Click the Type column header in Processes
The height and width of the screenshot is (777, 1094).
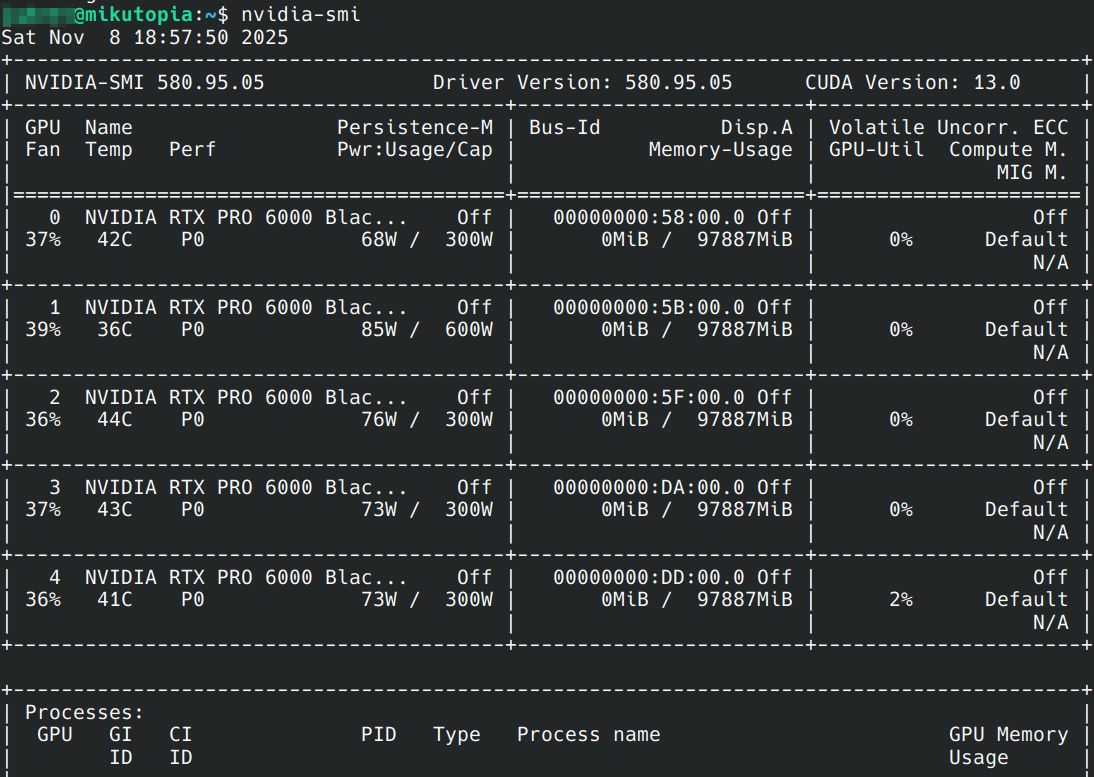click(456, 735)
